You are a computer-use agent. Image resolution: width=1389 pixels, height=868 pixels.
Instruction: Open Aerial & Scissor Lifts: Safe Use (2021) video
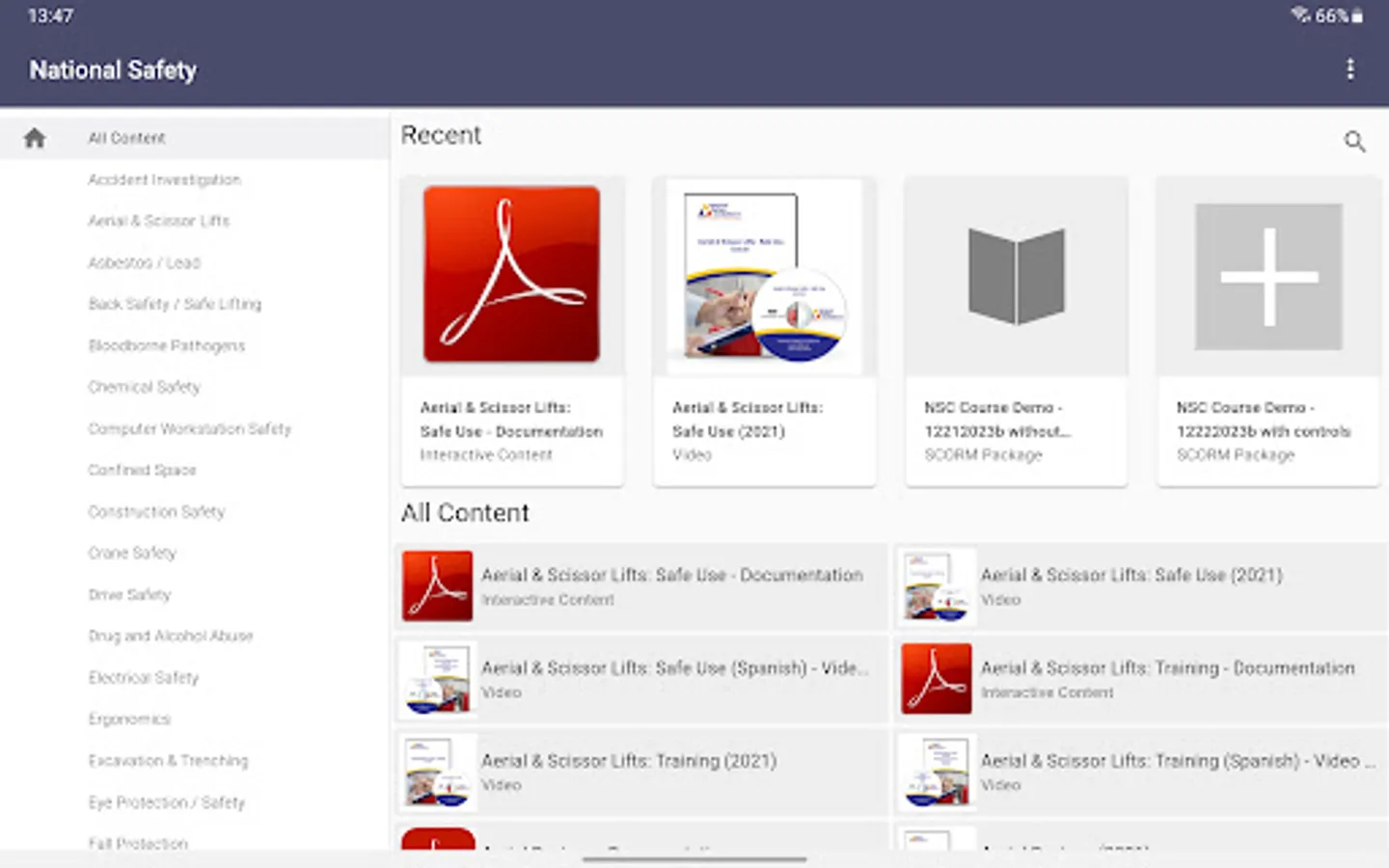[x=1130, y=575]
